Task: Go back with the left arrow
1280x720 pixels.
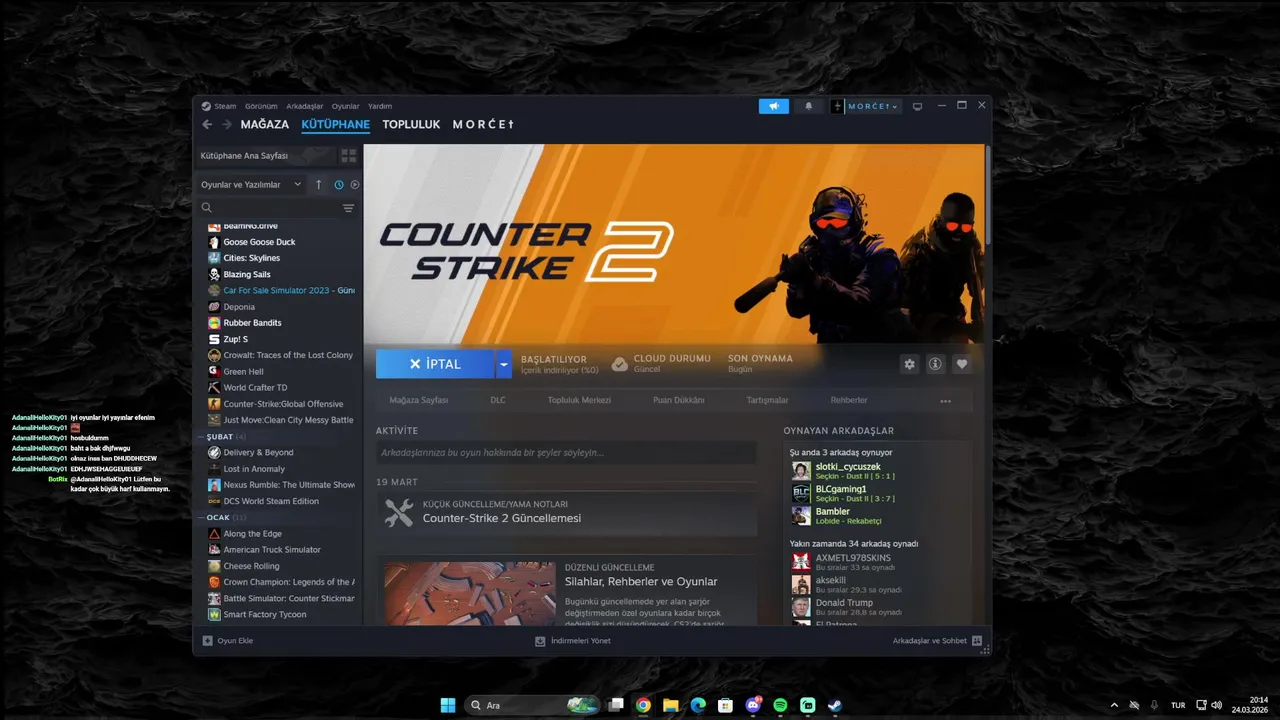Action: (207, 125)
